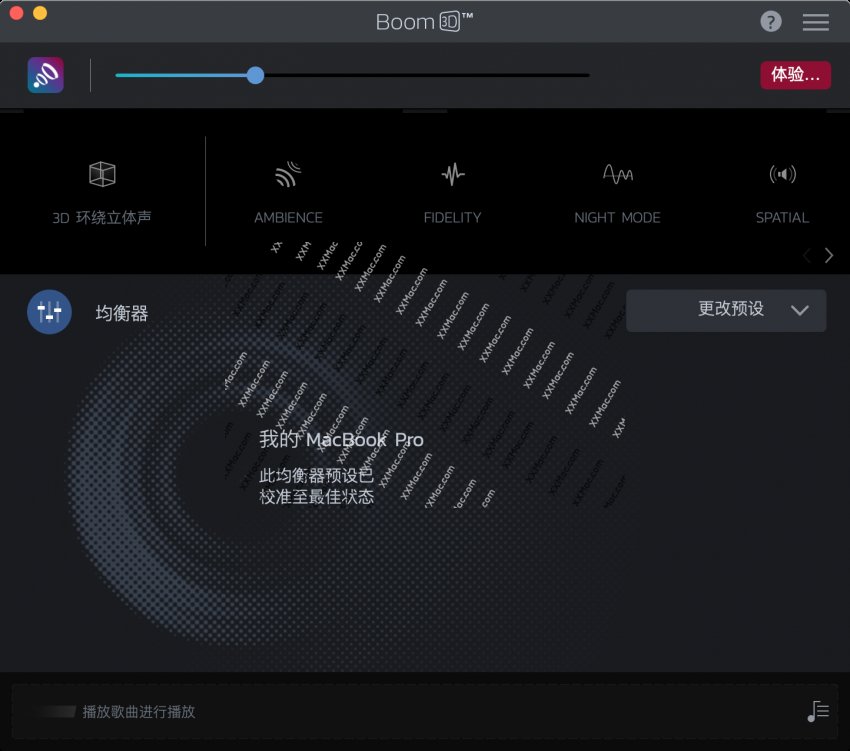
Task: Click the Boom 3D app icon
Action: [46, 75]
